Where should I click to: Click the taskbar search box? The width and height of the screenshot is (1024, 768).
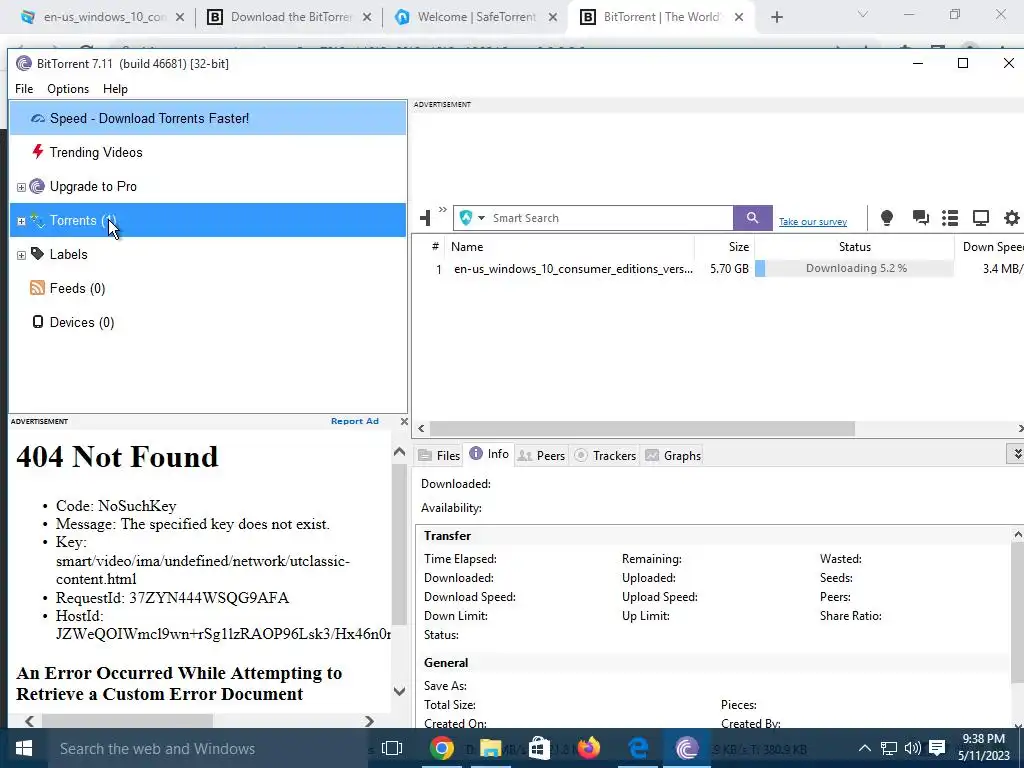click(x=208, y=748)
